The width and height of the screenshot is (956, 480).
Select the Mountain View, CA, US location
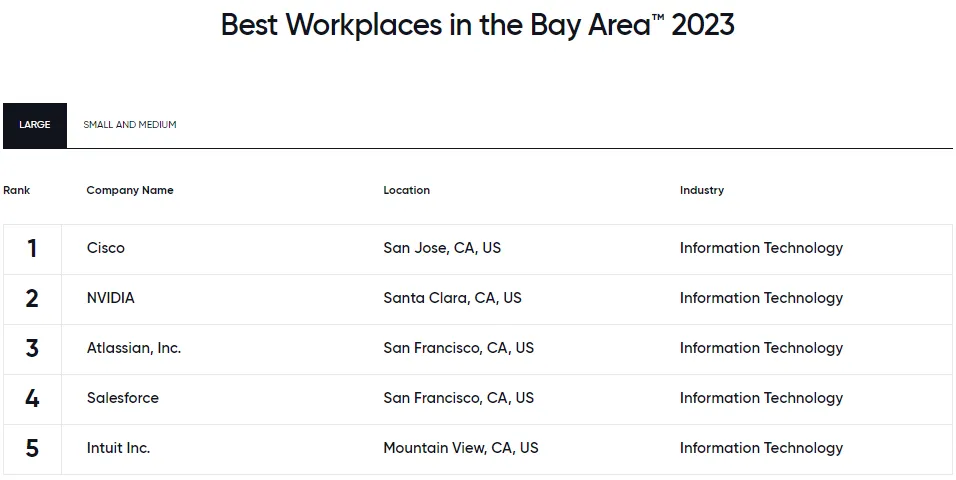461,448
